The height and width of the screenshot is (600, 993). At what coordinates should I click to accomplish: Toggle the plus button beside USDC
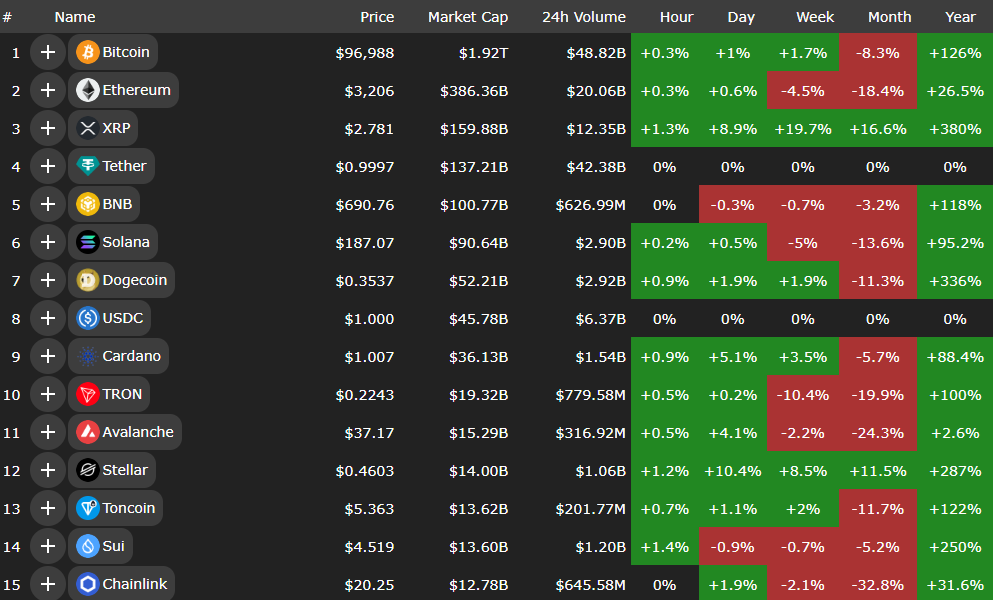click(x=47, y=318)
